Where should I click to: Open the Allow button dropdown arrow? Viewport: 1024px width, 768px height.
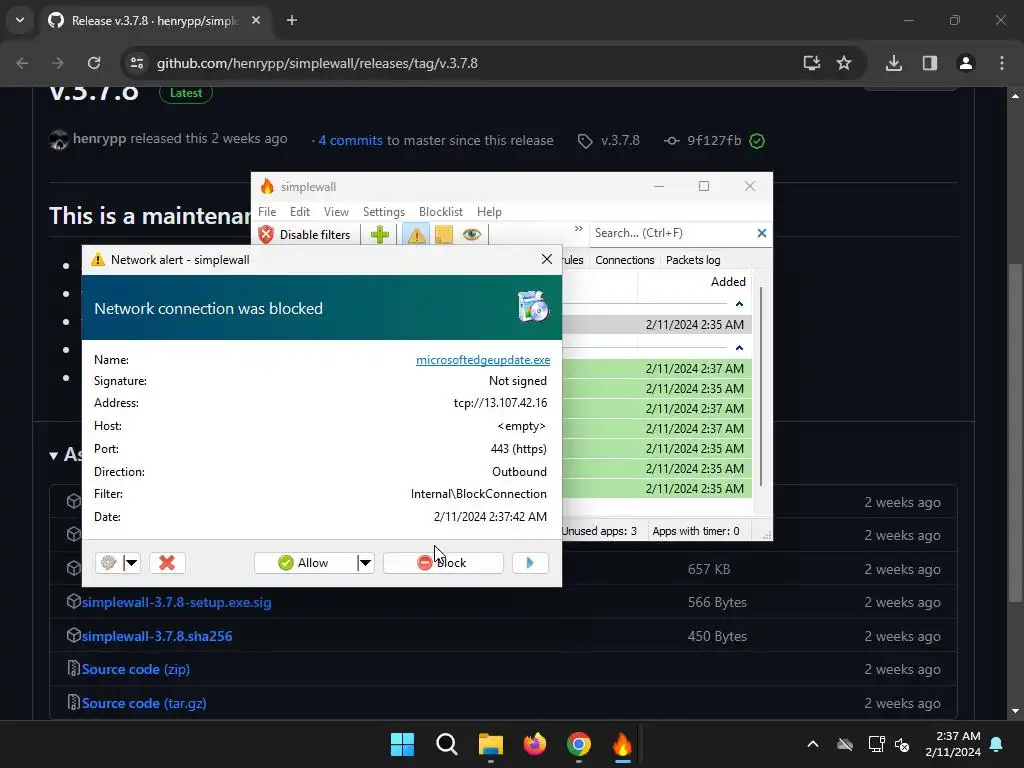coord(365,563)
